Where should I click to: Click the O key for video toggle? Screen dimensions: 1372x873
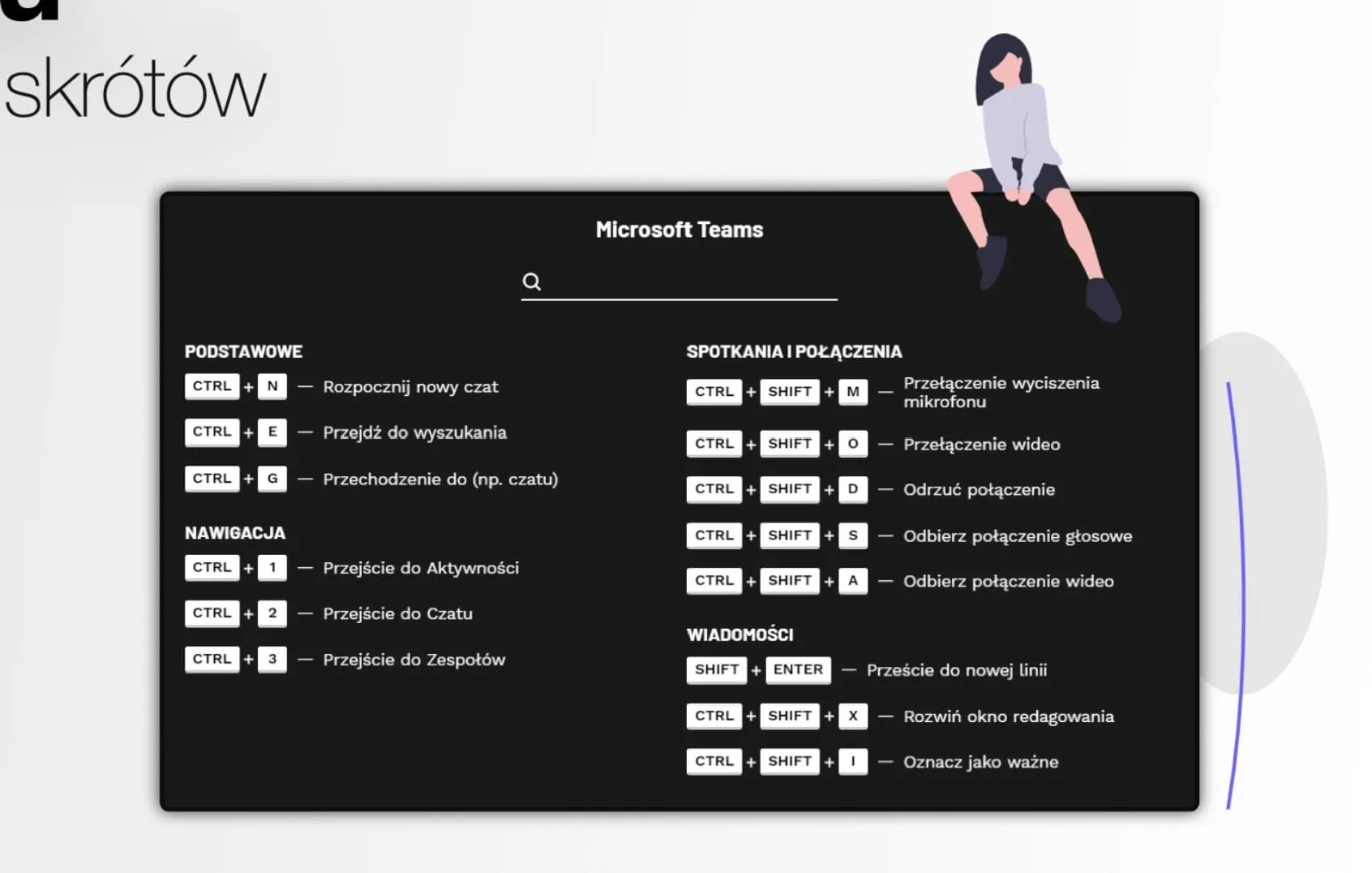853,444
